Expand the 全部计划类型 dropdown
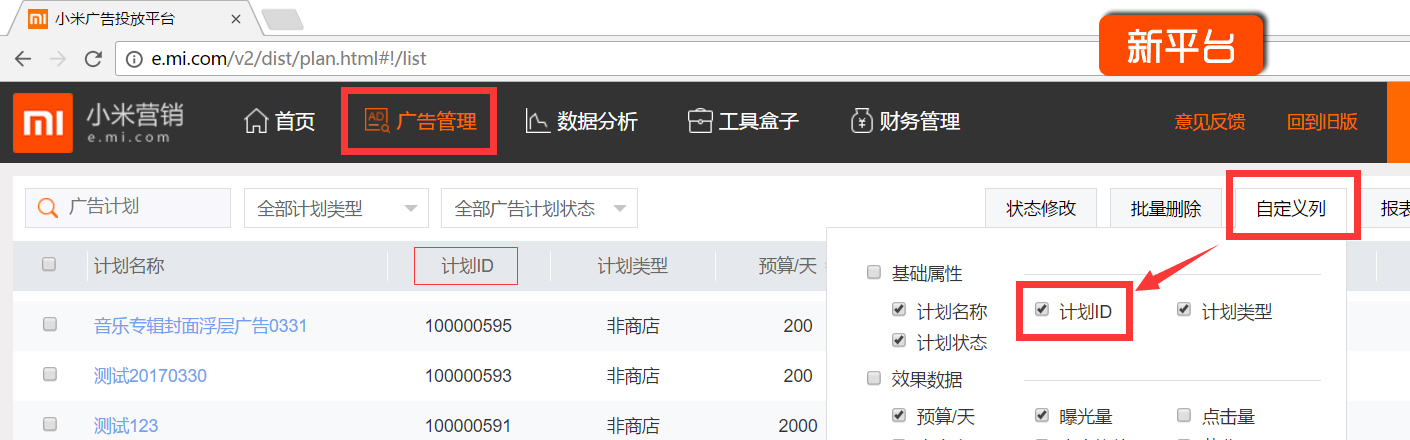This screenshot has height=440, width=1410. [336, 208]
